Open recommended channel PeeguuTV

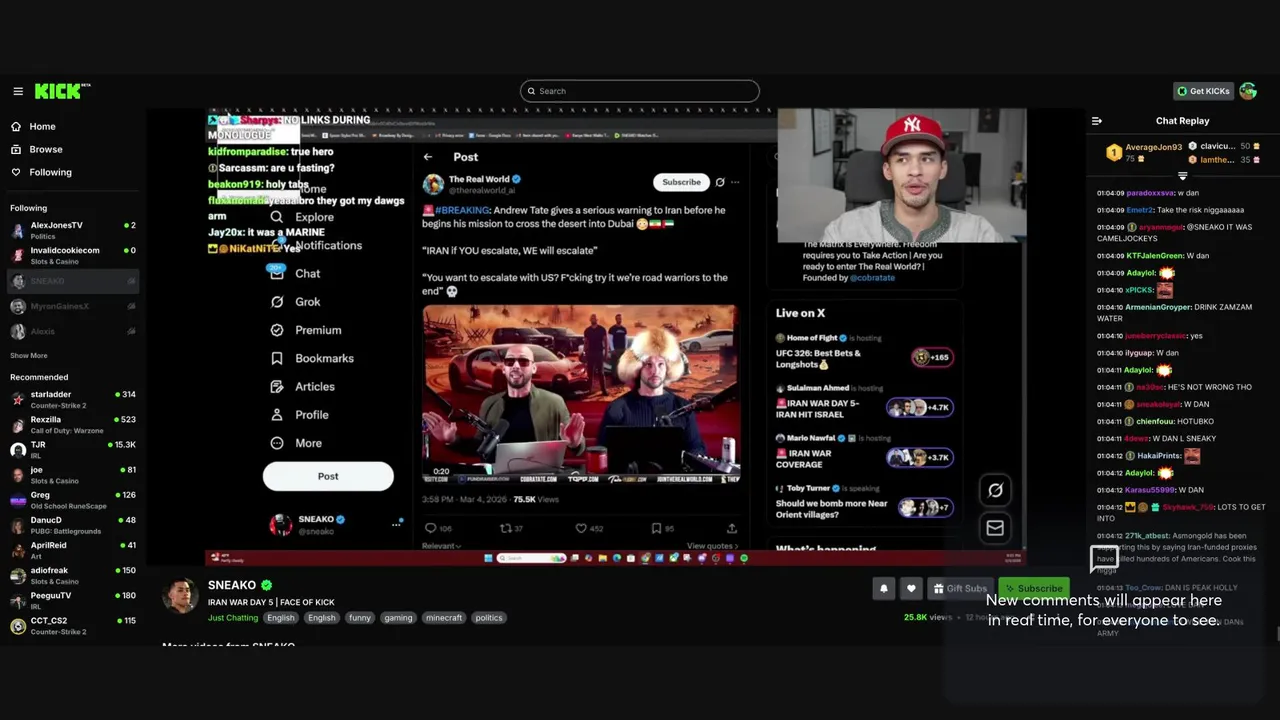click(x=72, y=600)
